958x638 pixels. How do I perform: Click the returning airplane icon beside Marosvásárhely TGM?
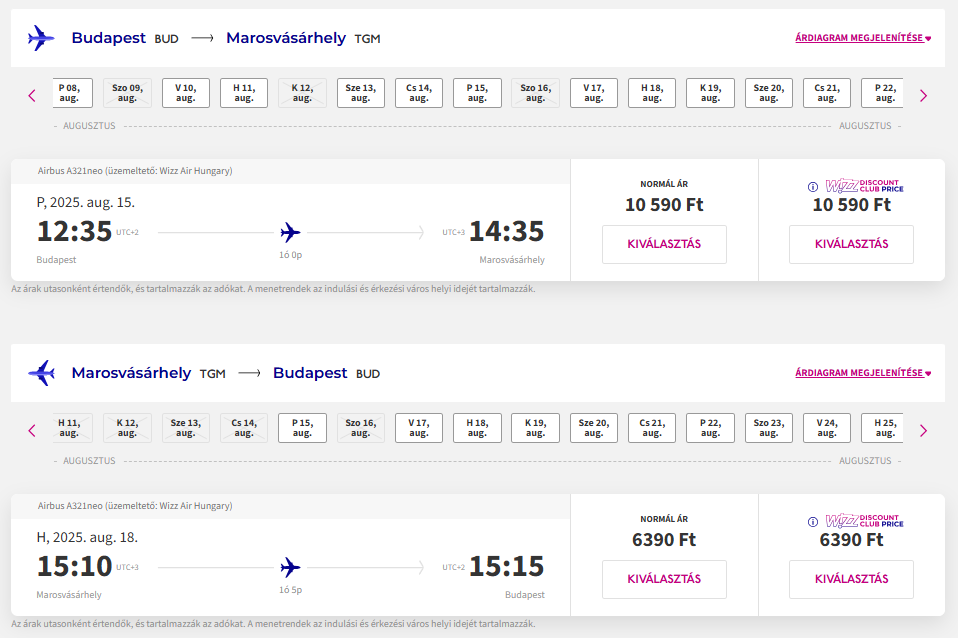(41, 373)
